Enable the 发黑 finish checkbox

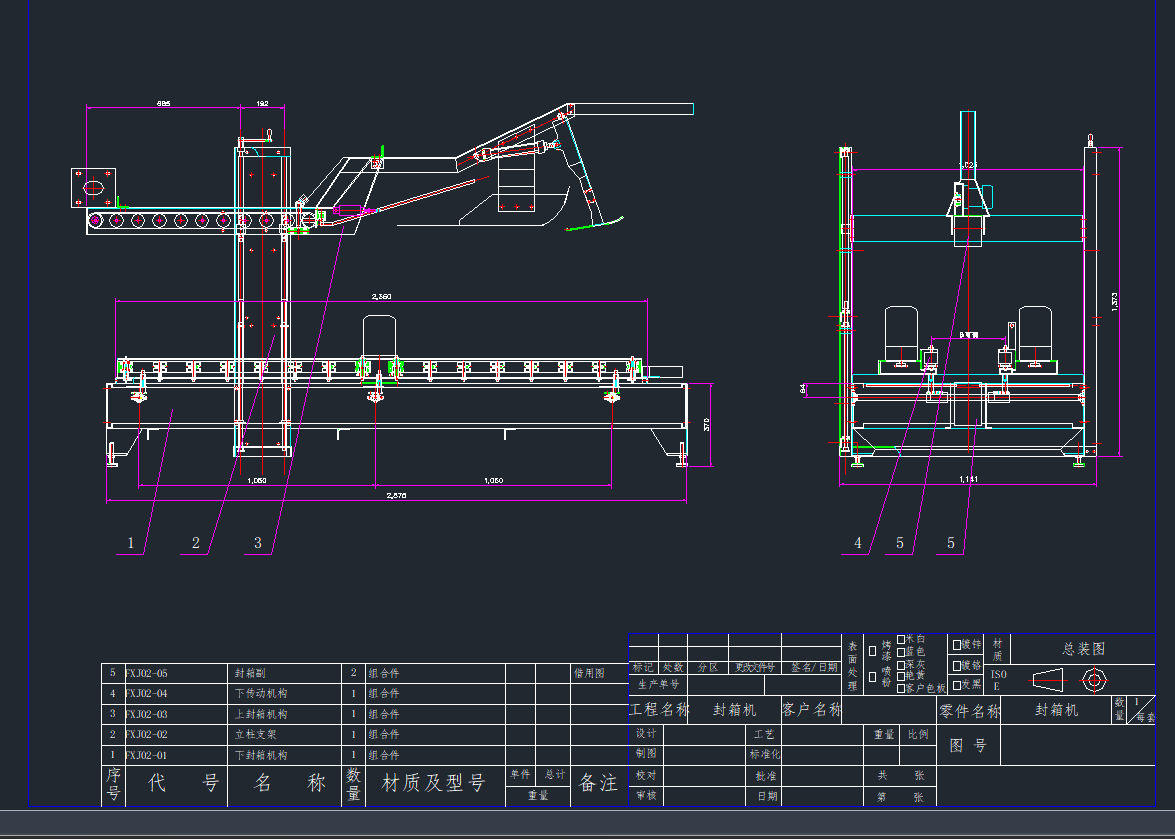[x=957, y=685]
